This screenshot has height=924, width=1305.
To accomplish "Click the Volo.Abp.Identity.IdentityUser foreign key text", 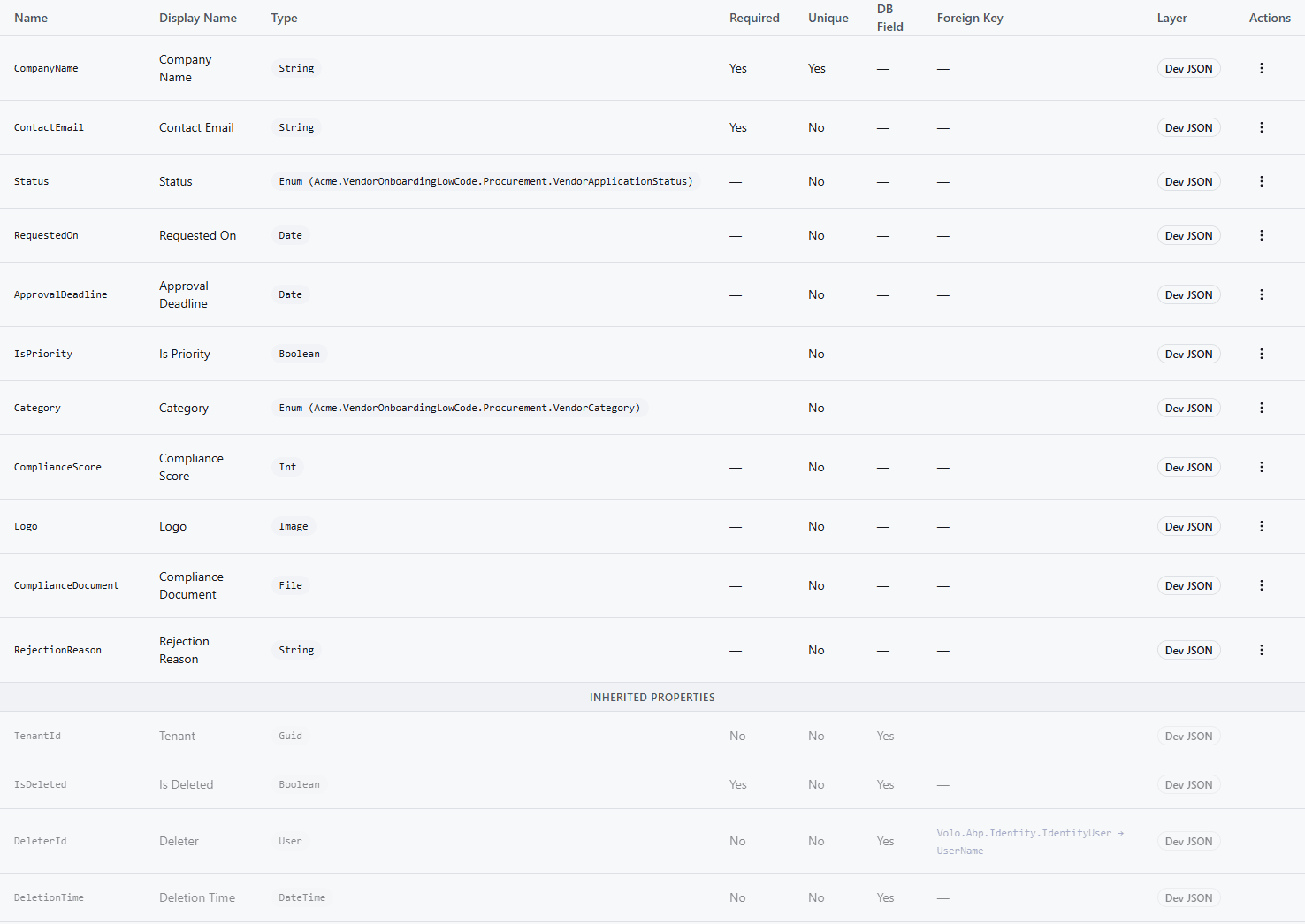I will point(1030,842).
